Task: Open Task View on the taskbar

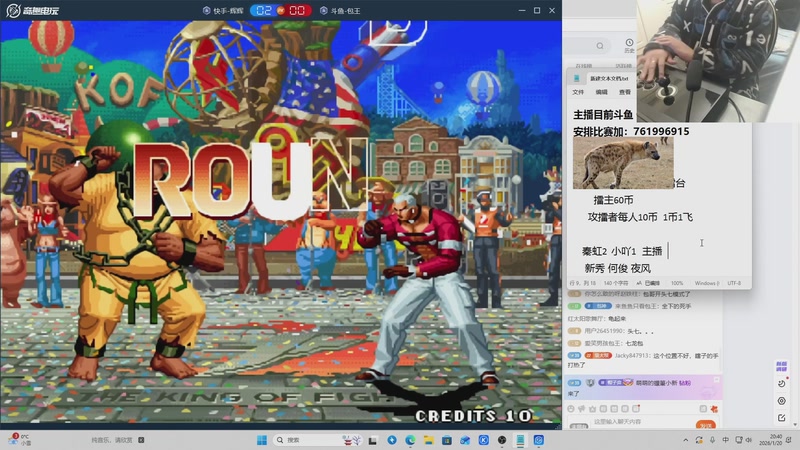Action: coord(373,440)
